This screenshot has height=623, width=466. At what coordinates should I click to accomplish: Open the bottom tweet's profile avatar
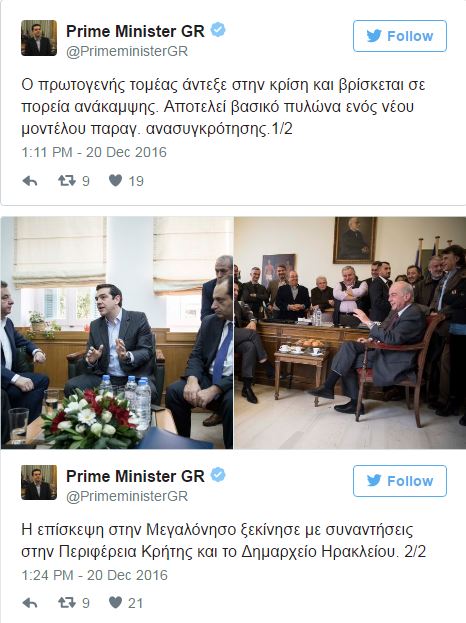[39, 482]
